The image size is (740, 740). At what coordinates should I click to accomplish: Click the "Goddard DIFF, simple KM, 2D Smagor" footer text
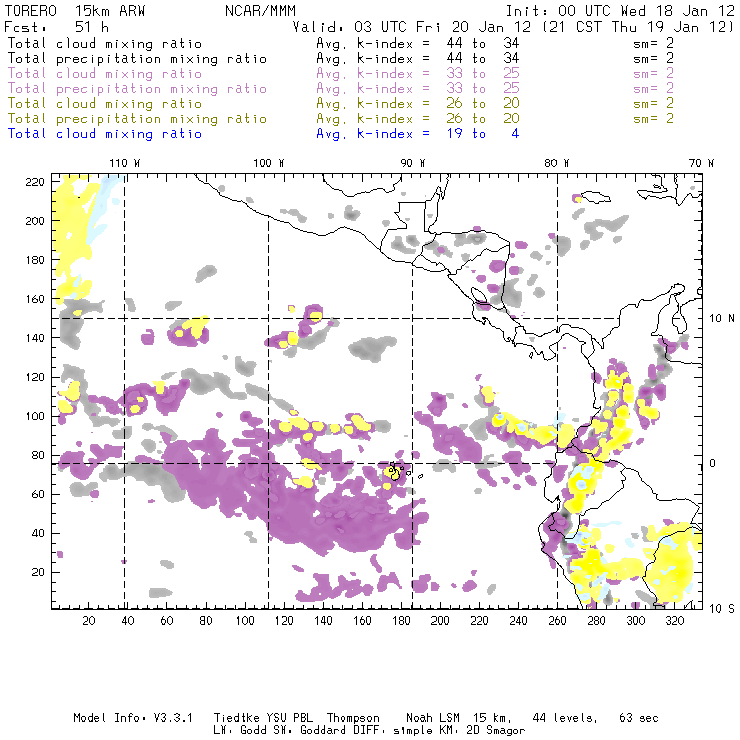(x=412, y=731)
